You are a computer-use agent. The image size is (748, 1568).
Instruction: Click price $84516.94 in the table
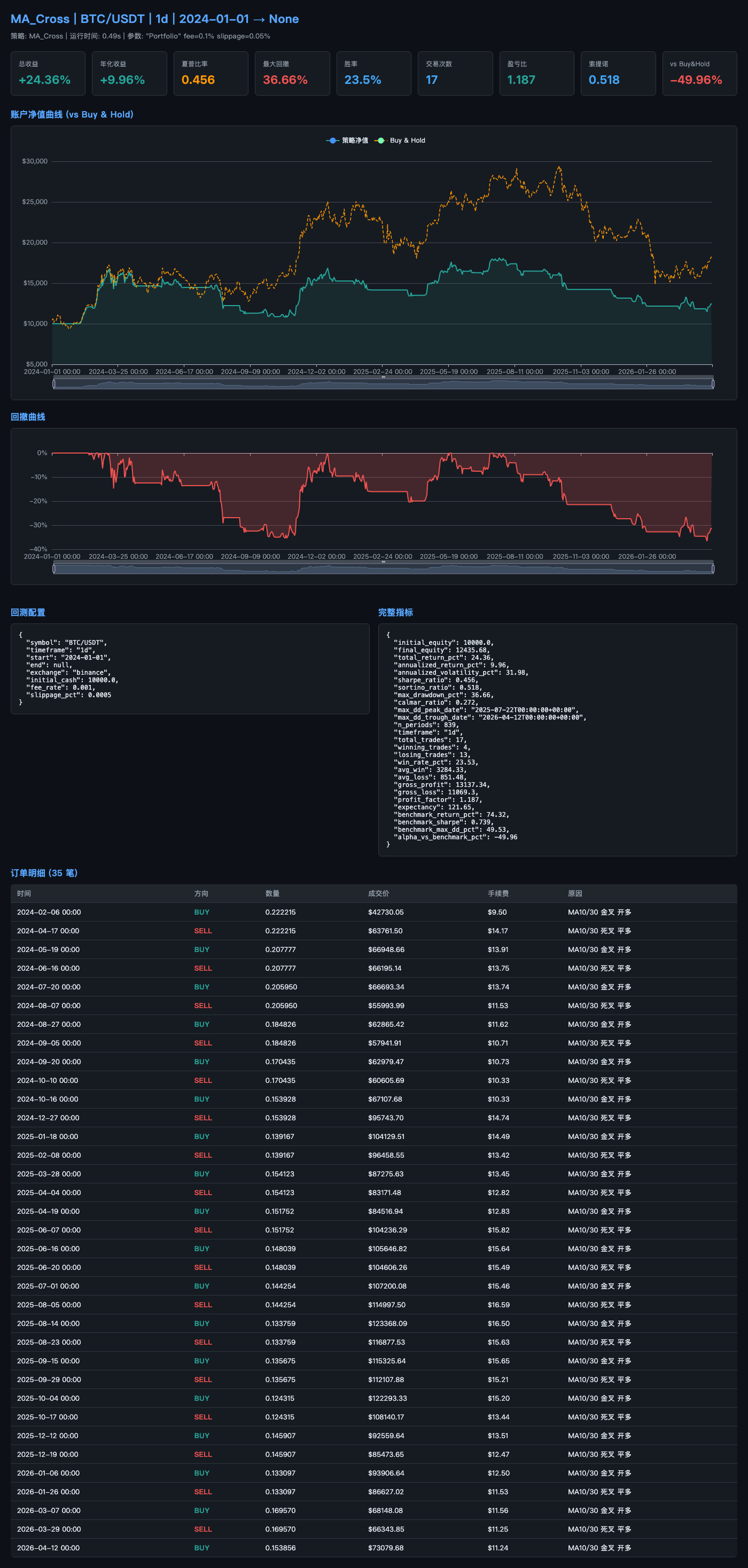385,1211
